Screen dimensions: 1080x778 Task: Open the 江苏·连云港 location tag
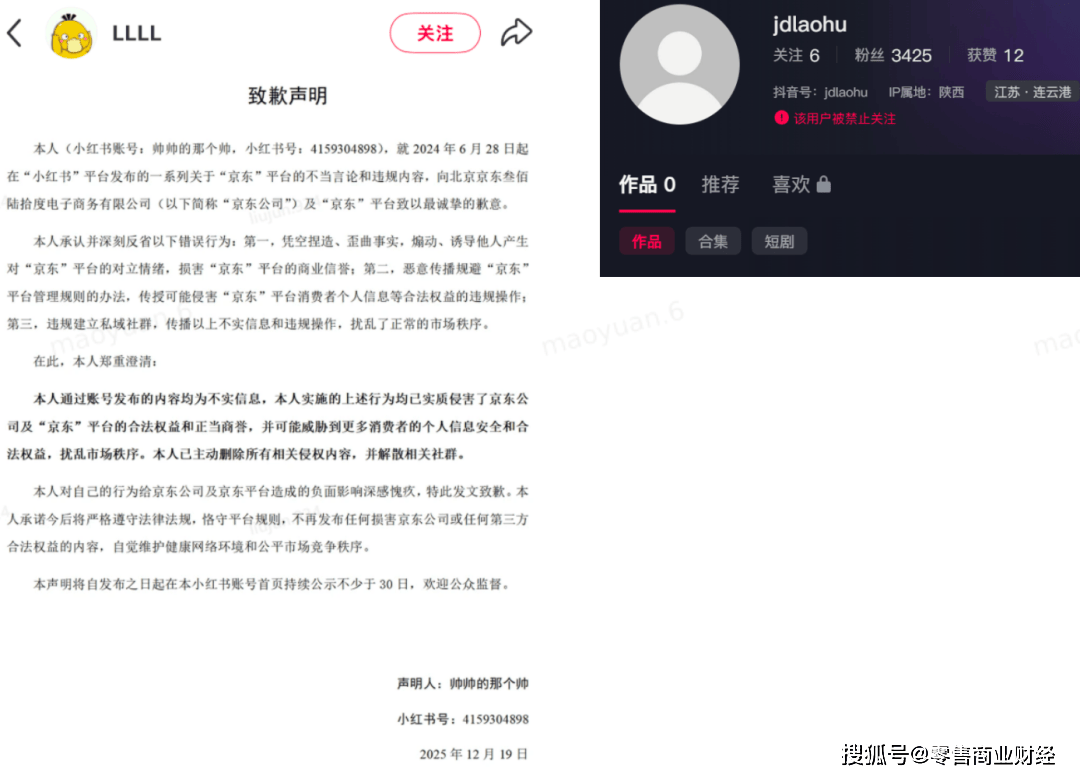(x=1032, y=92)
